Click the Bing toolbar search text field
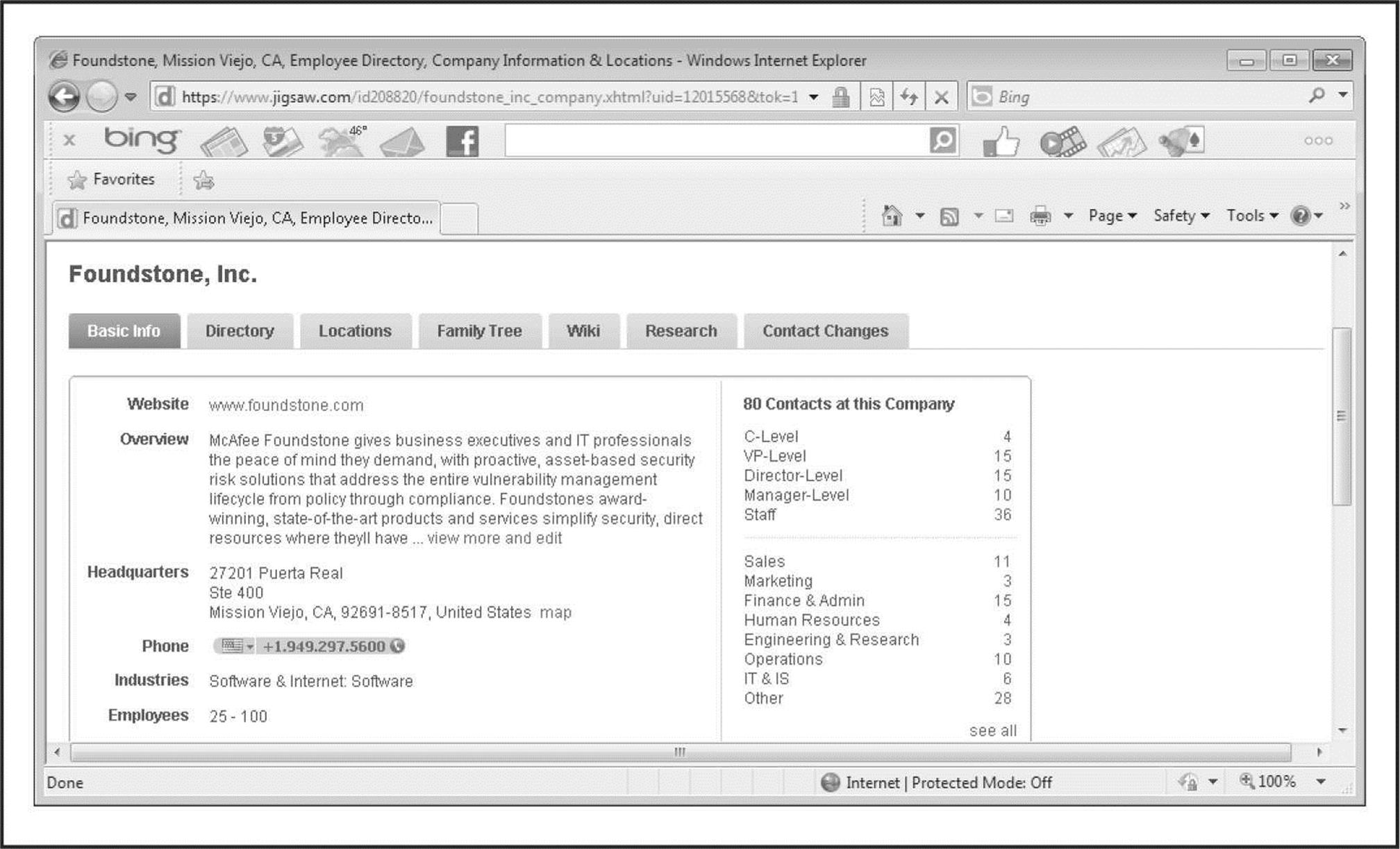Viewport: 1400px width, 849px height. [717, 141]
